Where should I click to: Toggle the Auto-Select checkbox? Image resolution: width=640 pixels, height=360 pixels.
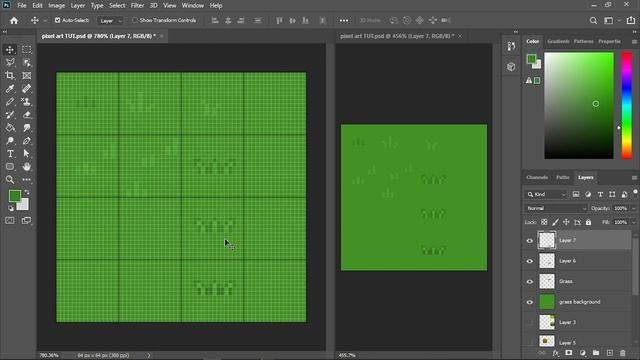[x=58, y=20]
